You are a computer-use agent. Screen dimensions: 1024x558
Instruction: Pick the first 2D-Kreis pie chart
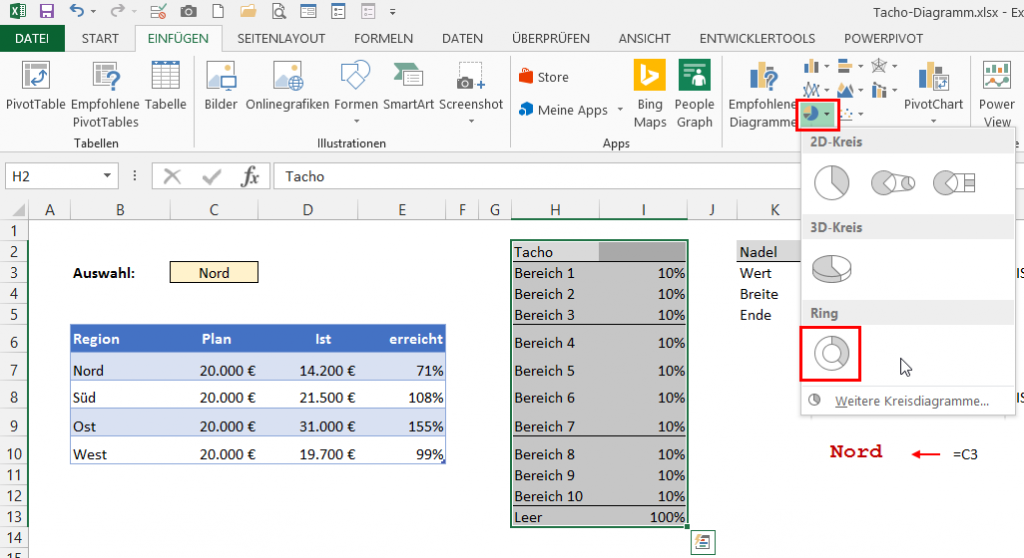831,182
